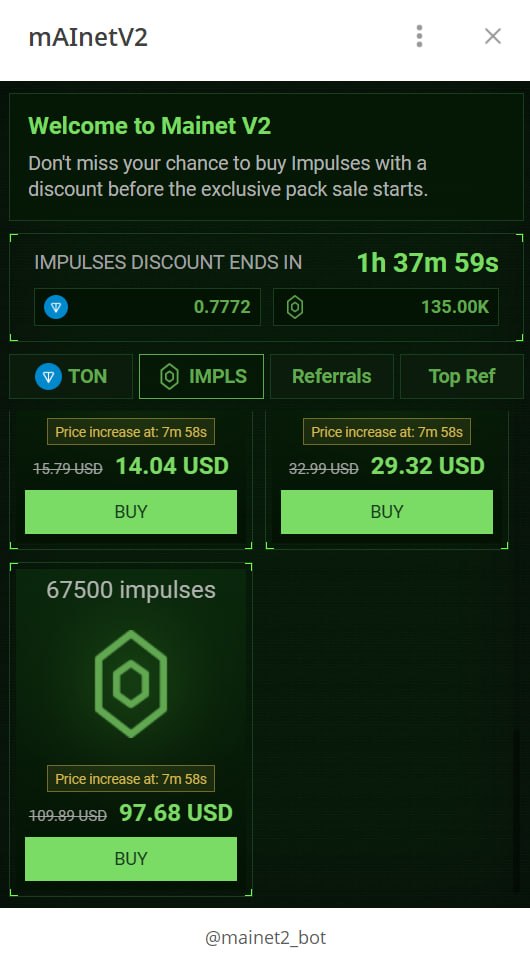Screen dimensions: 530x957
Task: Open the Top Ref tab
Action: click(x=462, y=377)
